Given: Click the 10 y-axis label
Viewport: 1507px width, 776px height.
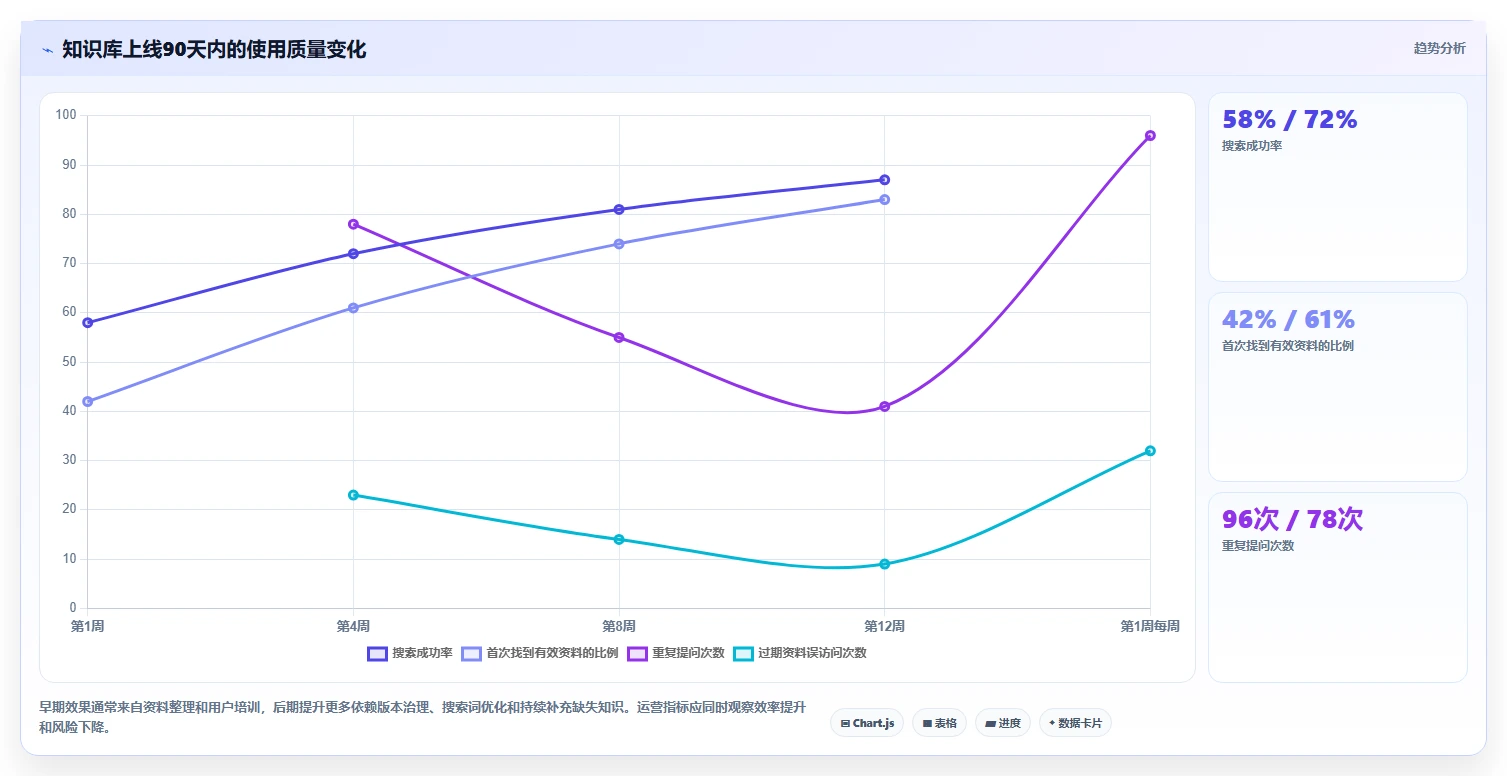Looking at the screenshot, I should [69, 559].
